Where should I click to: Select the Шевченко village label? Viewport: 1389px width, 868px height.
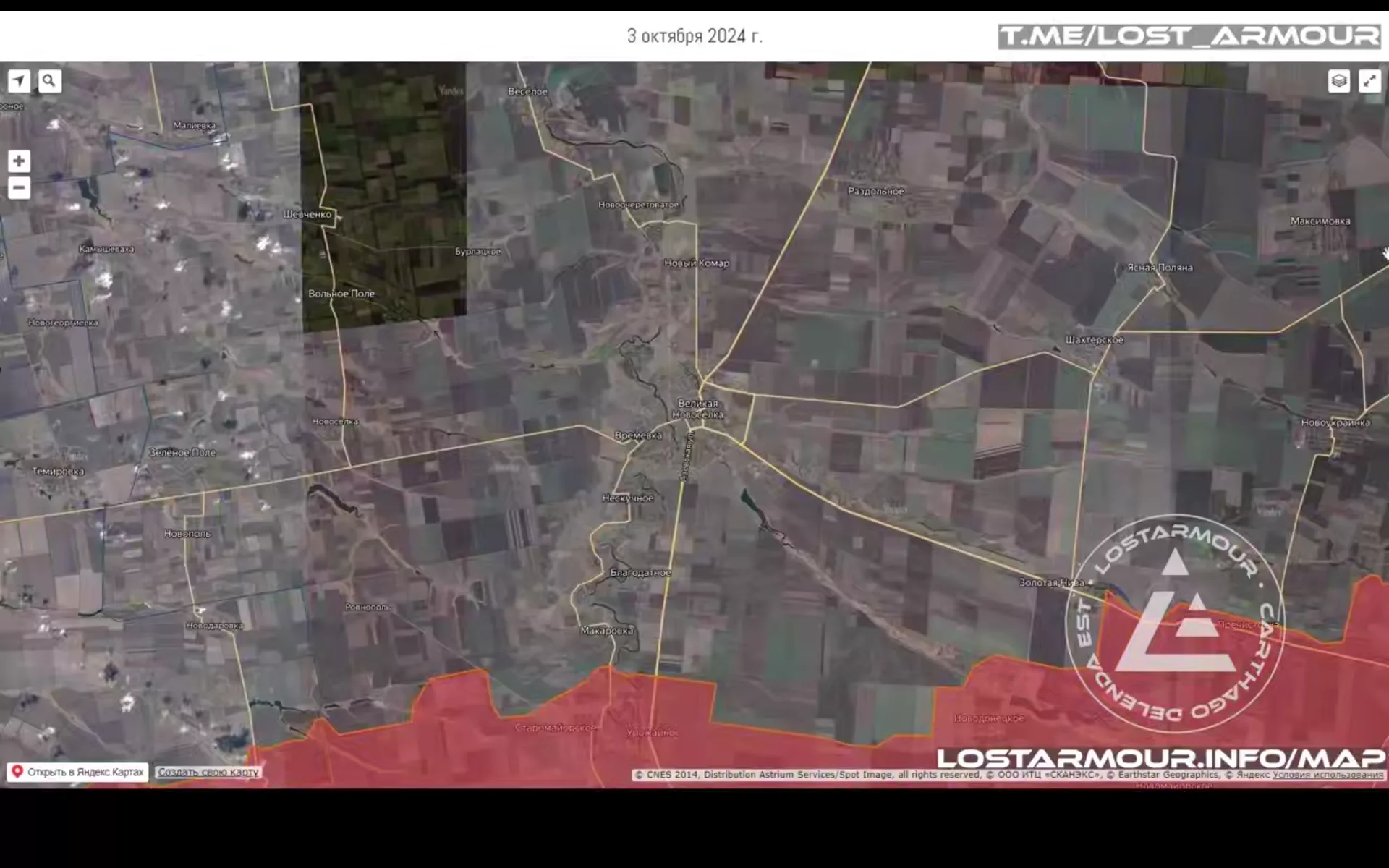pyautogui.click(x=307, y=214)
